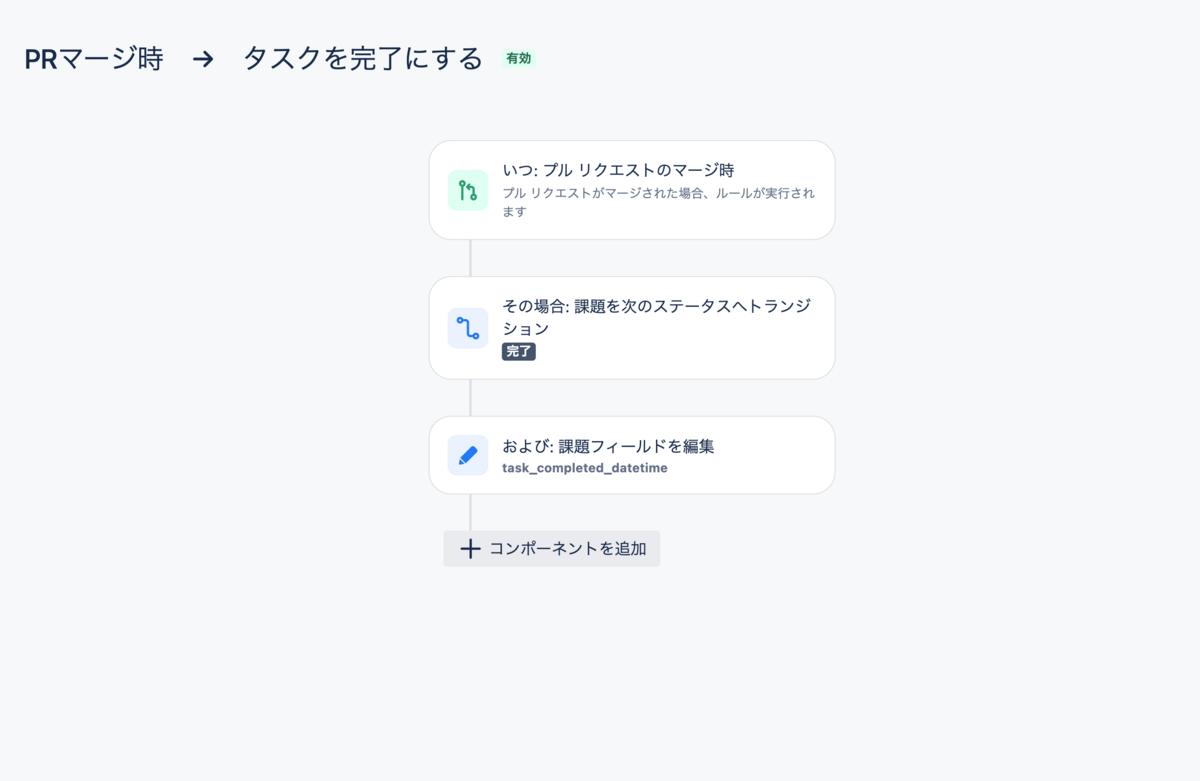Viewport: 1200px width, 781px height.
Task: Expand the pull request trigger component
Action: (x=631, y=189)
